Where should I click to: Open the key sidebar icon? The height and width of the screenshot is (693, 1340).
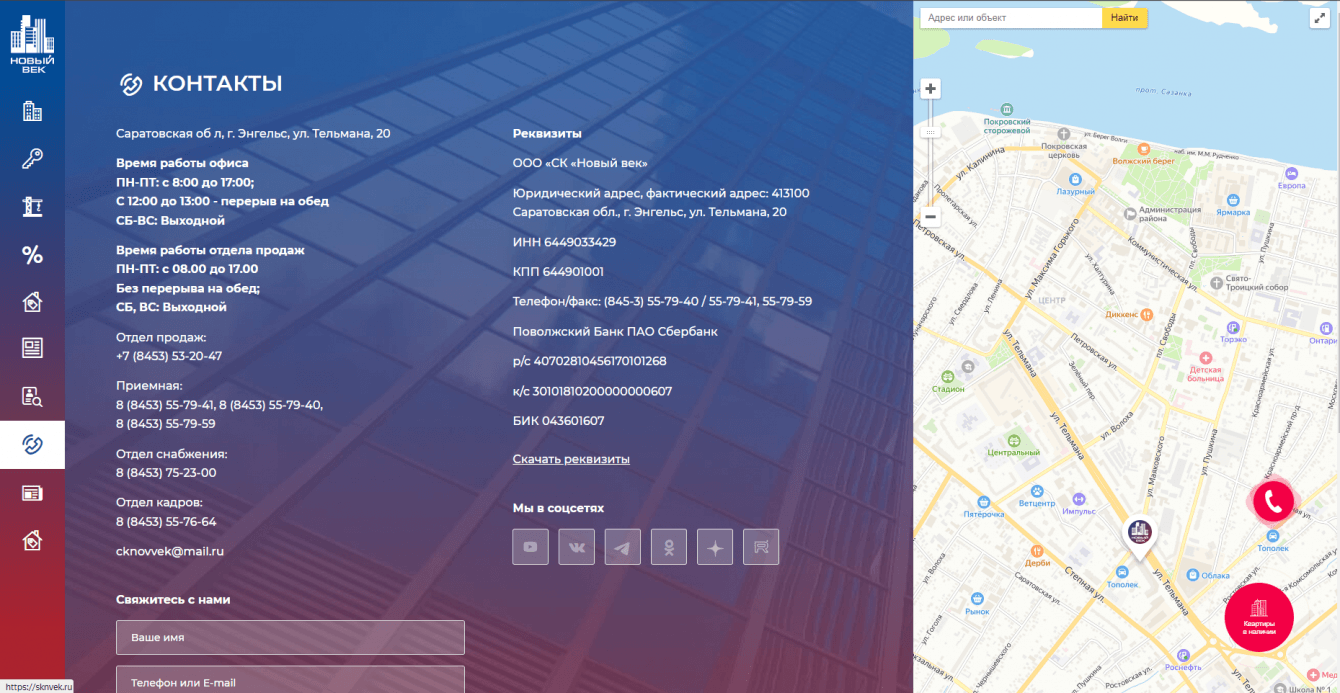pos(32,159)
